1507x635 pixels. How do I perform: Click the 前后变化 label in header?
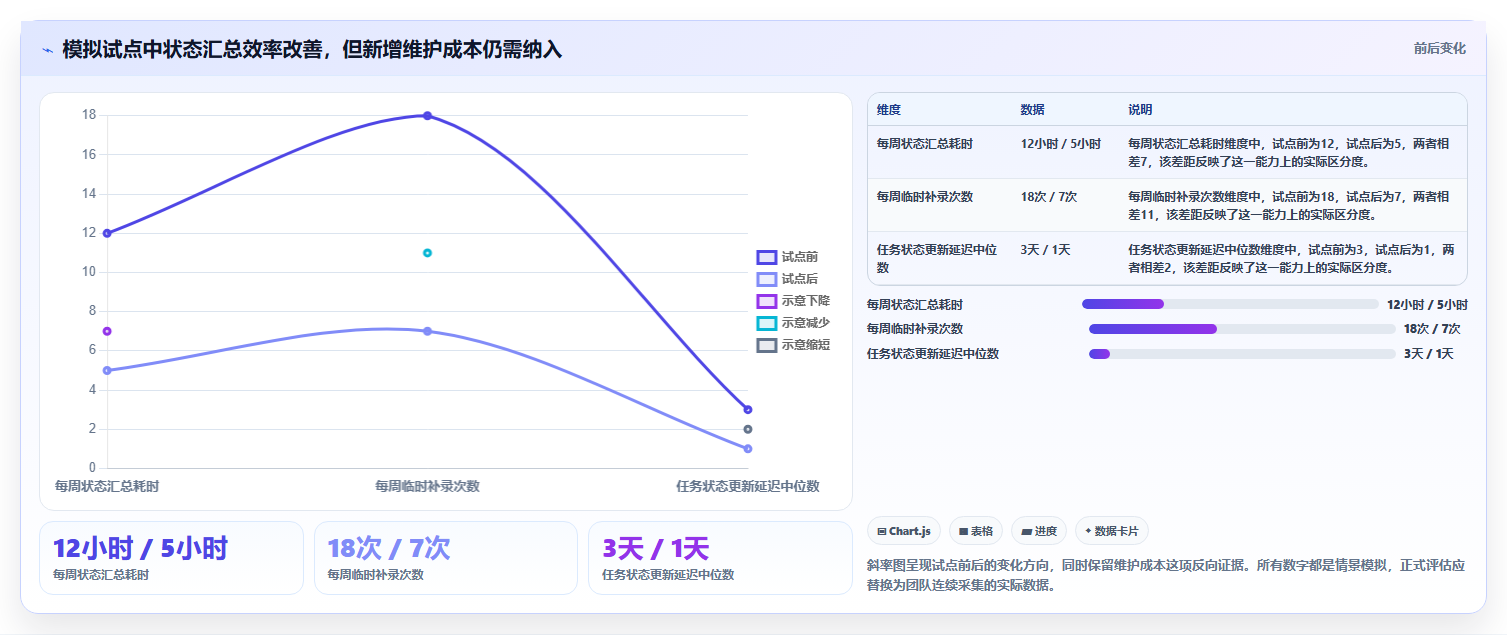1440,48
